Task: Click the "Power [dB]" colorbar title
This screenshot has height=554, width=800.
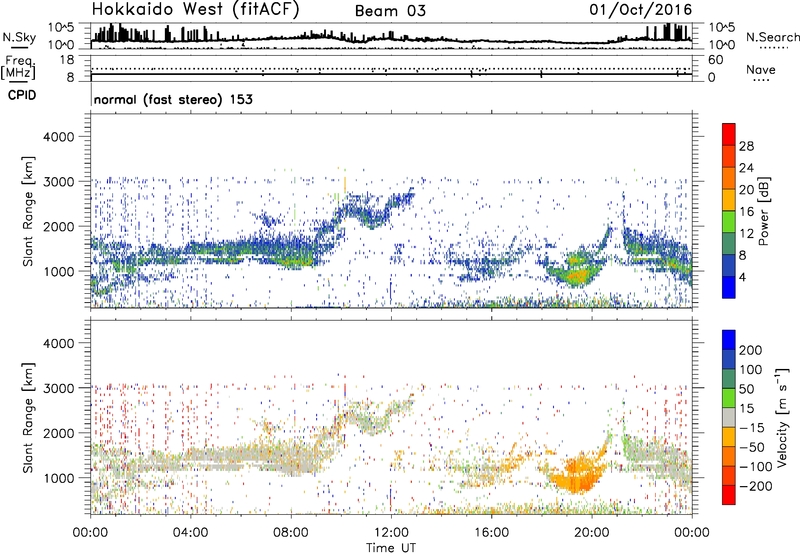Action: point(764,211)
